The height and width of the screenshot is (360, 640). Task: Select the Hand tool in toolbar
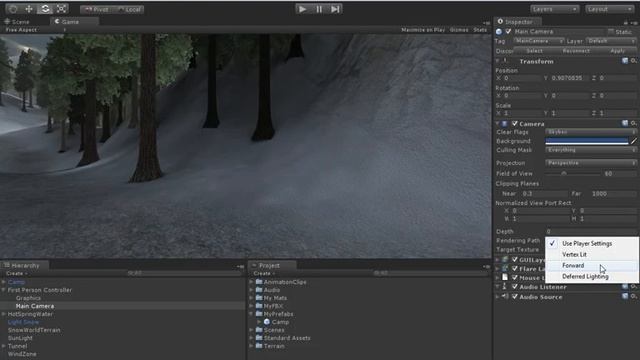tap(13, 9)
